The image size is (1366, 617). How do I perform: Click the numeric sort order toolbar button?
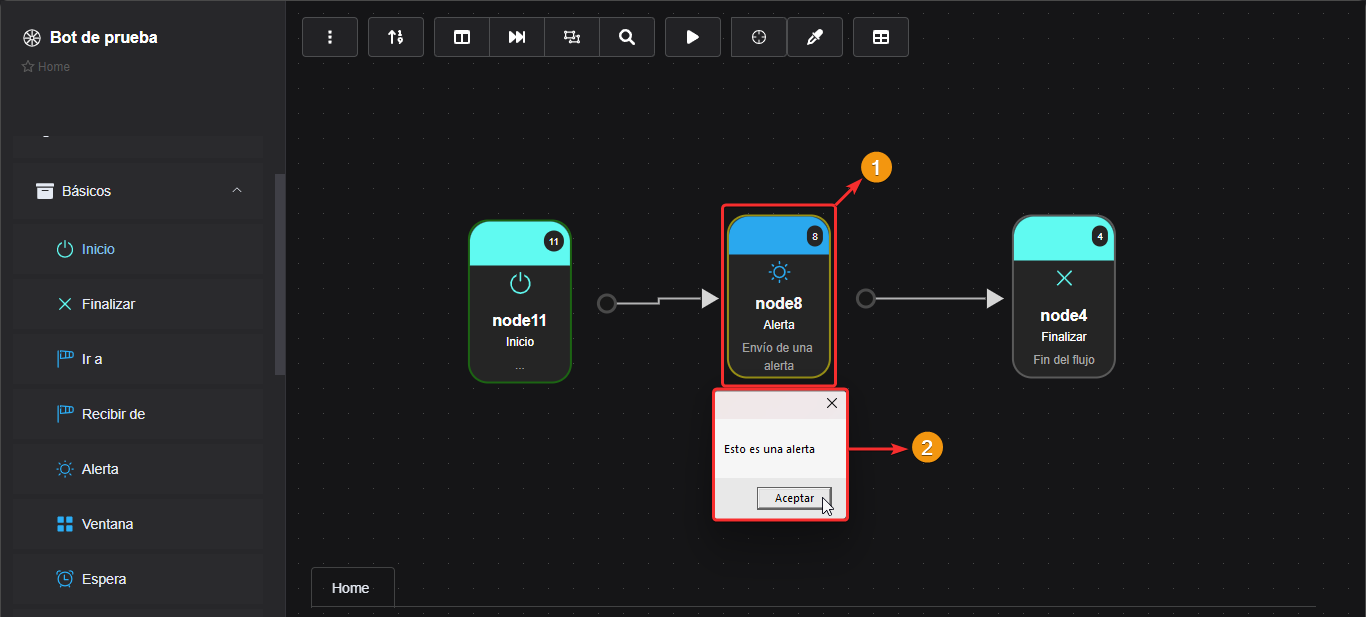pos(396,37)
